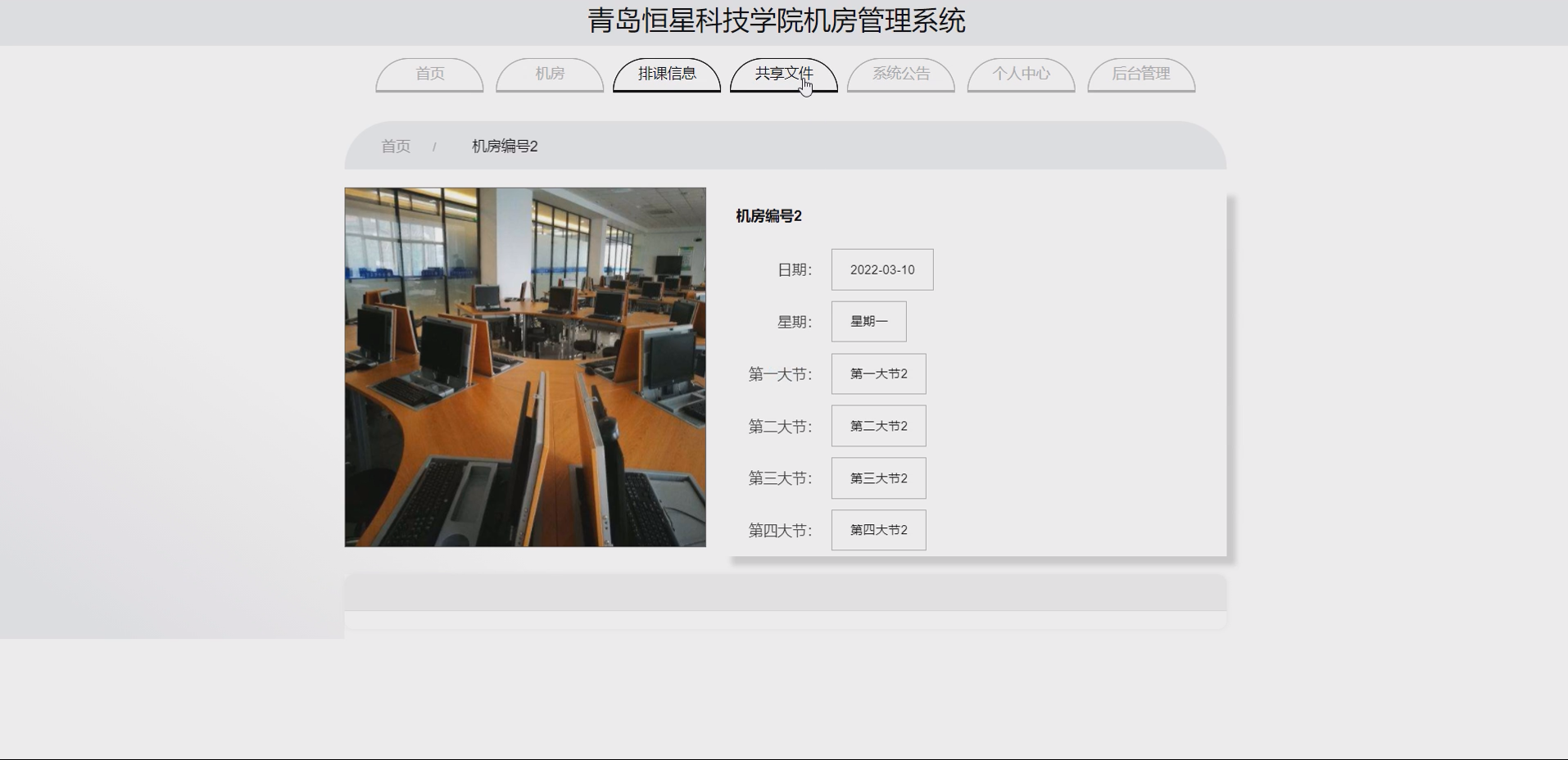
Task: Click the 第三大节: label
Action: coord(780,478)
